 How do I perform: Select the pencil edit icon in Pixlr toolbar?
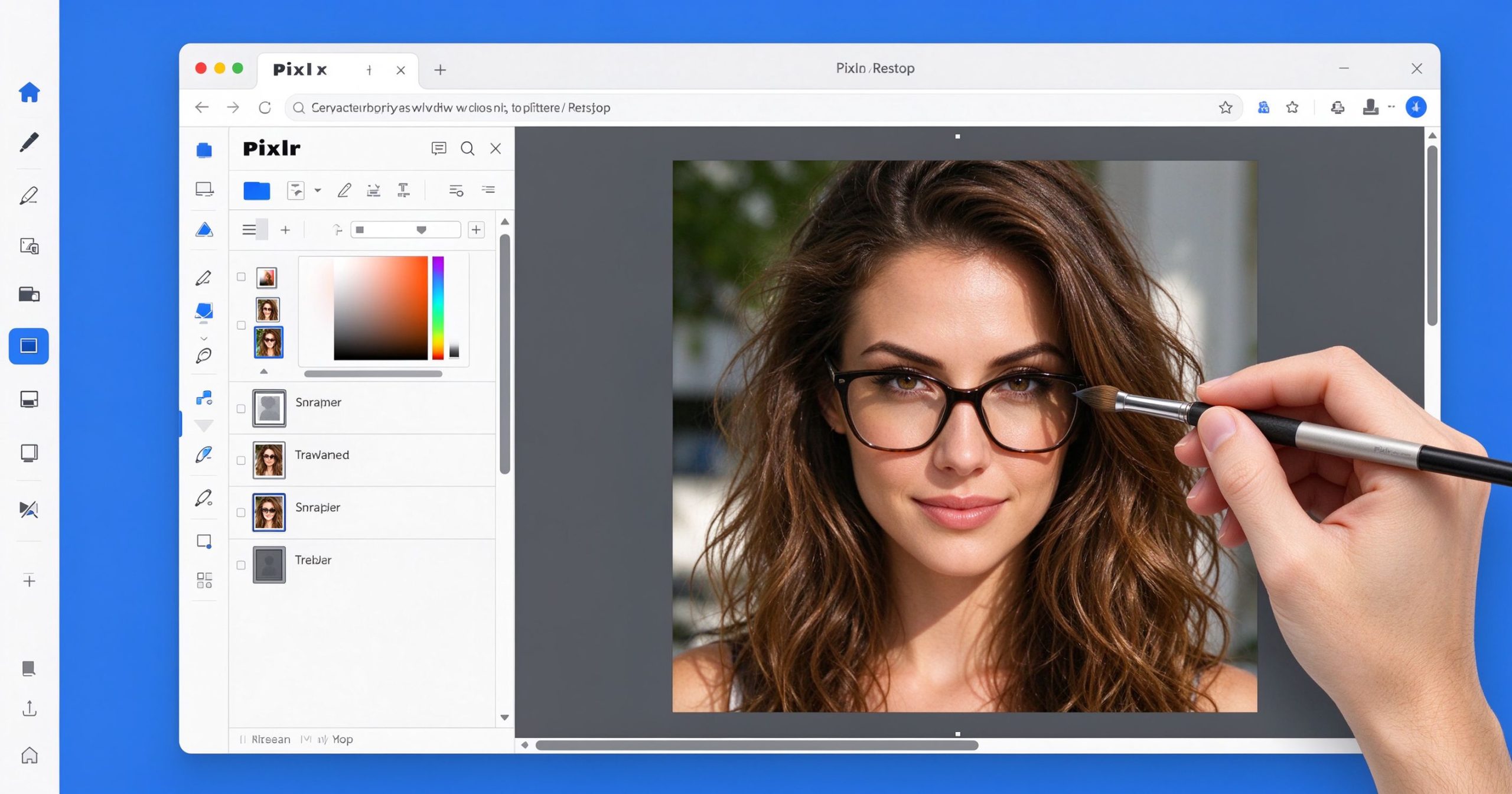tap(344, 190)
